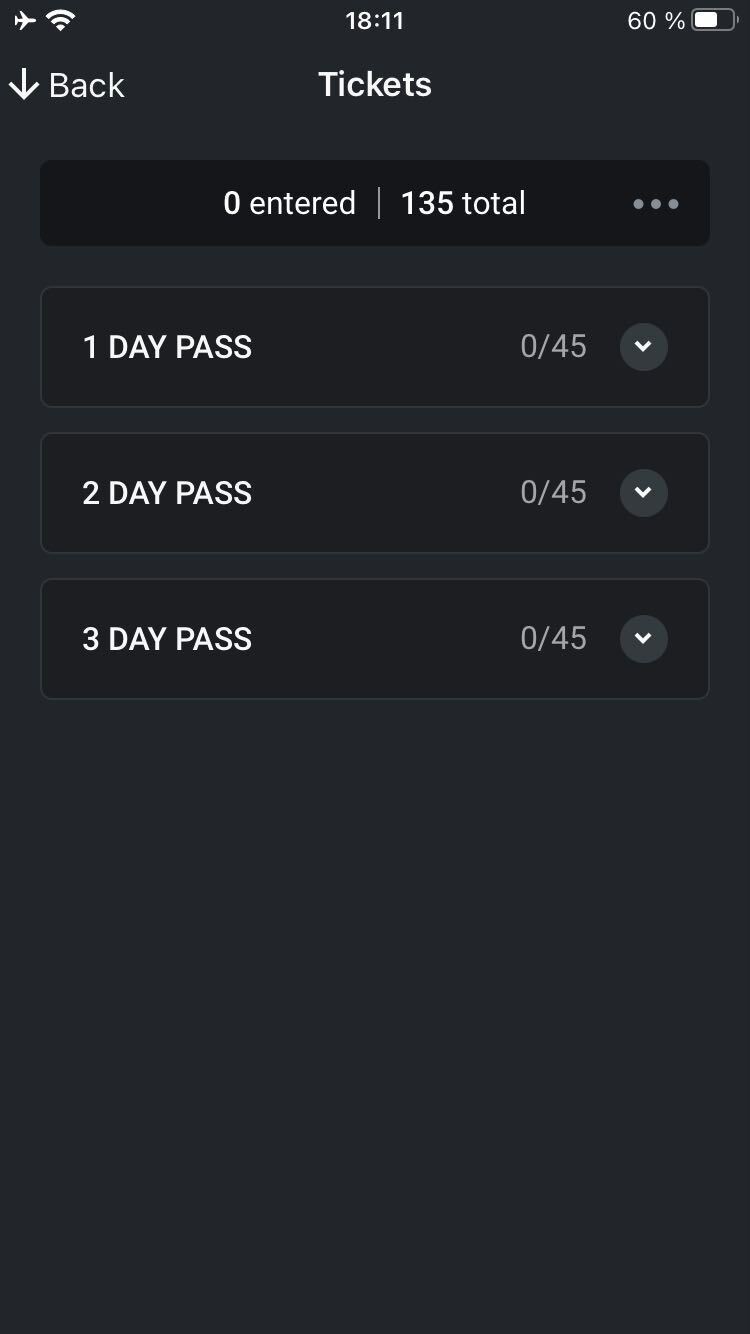Screen dimensions: 750x1334
Task: Tap the Tickets page title
Action: [x=375, y=84]
